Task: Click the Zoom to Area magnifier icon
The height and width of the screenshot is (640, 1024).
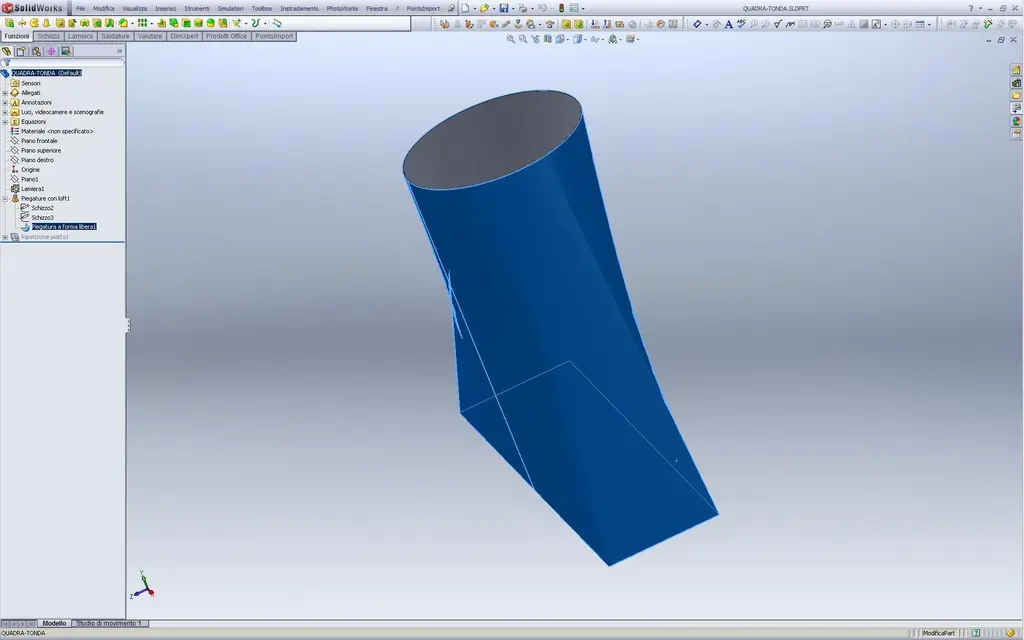Action: pyautogui.click(x=523, y=39)
